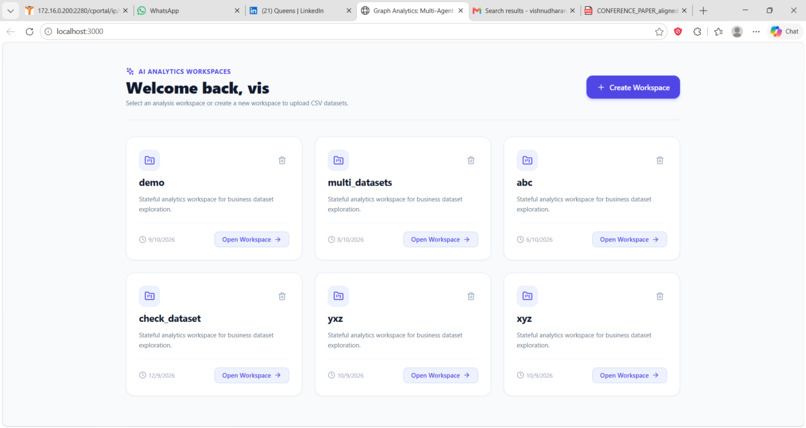The width and height of the screenshot is (806, 428).
Task: Open Workspace for demo
Action: (x=251, y=239)
